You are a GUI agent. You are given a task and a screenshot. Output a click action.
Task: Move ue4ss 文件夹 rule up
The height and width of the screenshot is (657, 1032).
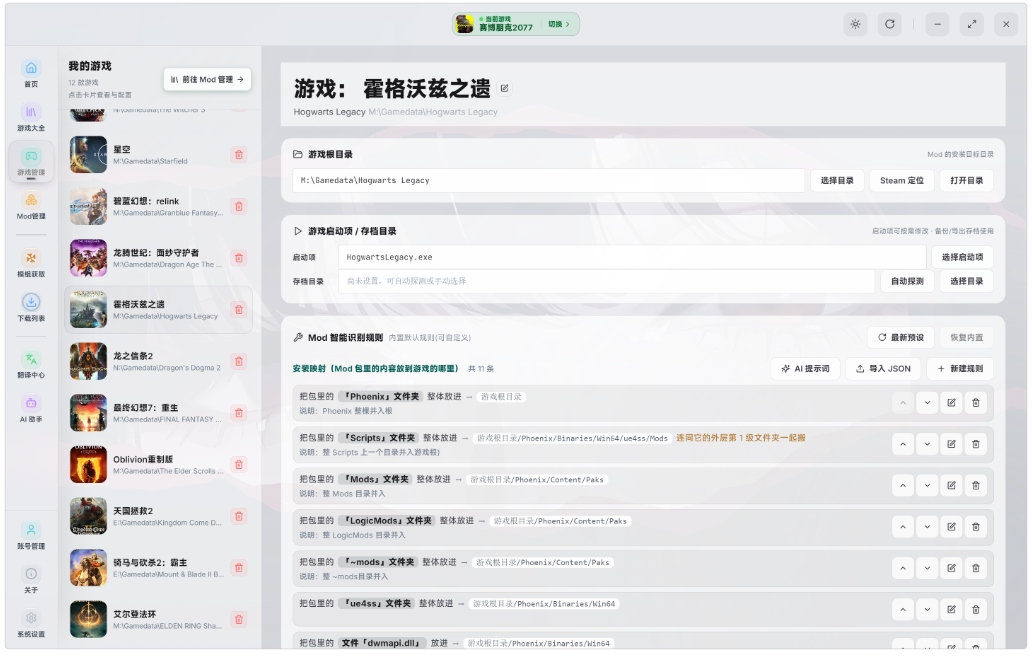click(x=902, y=610)
